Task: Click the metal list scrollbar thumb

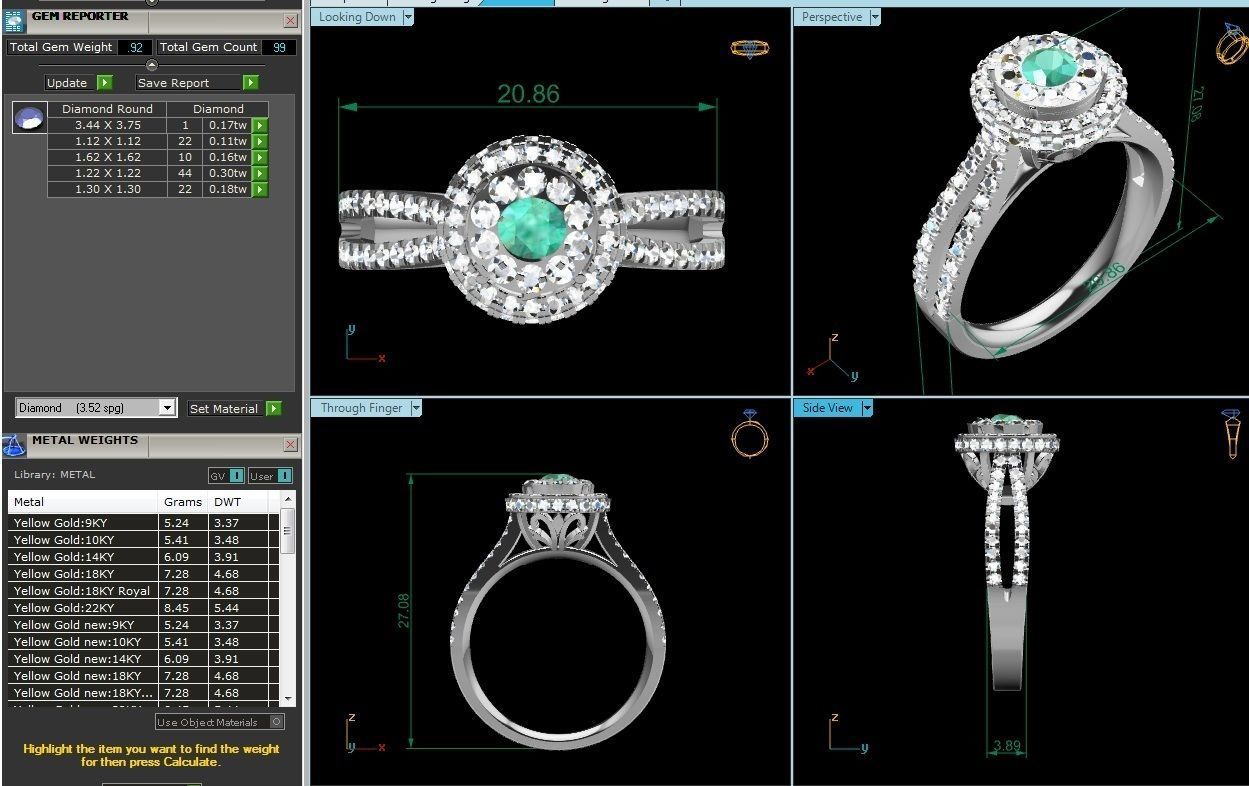Action: coord(288,531)
